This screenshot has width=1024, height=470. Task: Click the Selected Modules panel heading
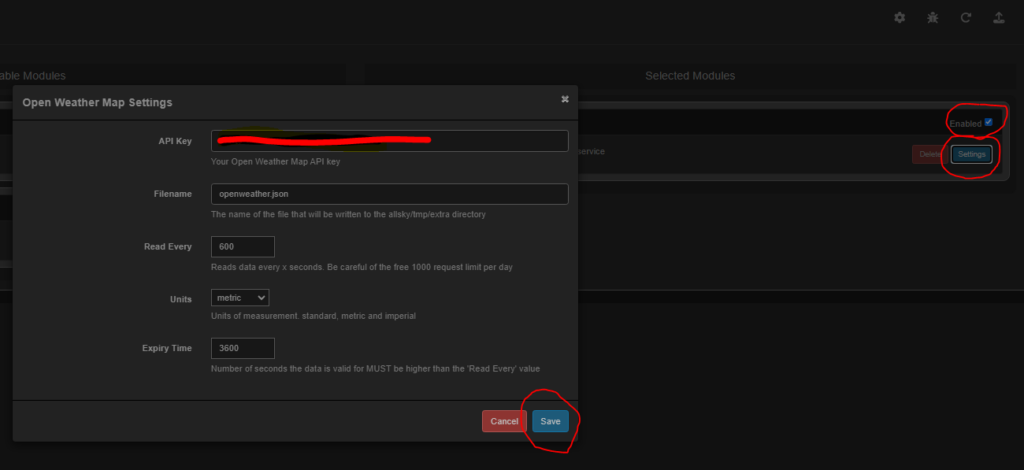pos(690,76)
